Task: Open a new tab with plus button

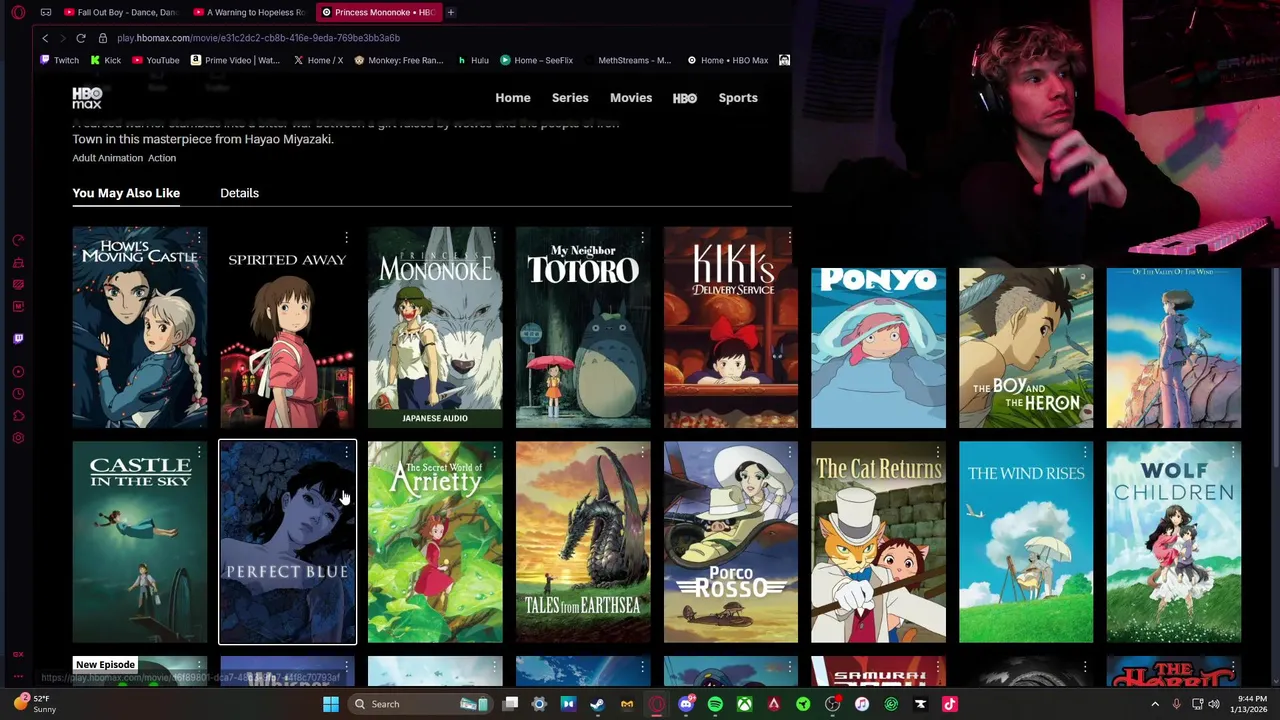Action: coord(451,12)
